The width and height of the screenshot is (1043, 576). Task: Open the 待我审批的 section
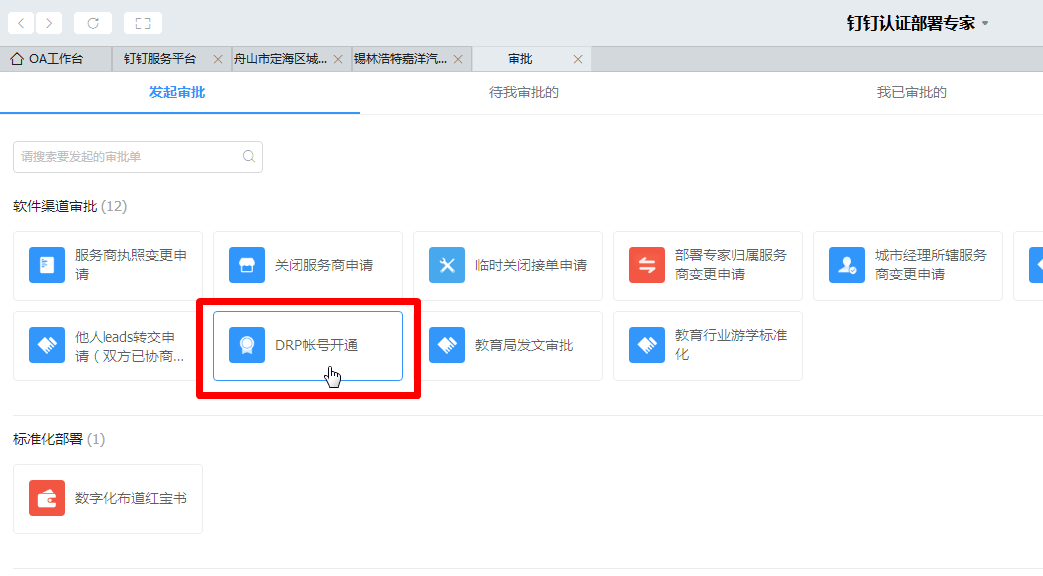pos(523,92)
